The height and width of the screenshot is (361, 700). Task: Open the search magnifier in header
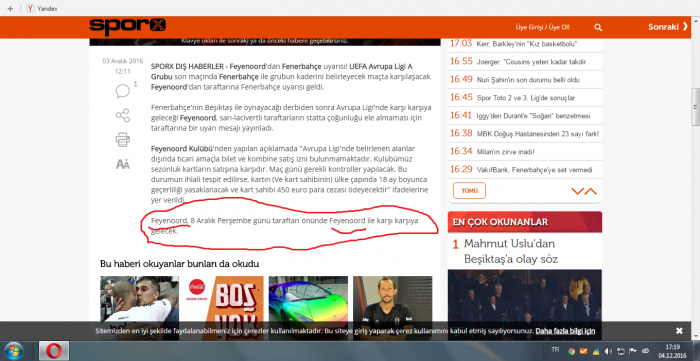(598, 27)
